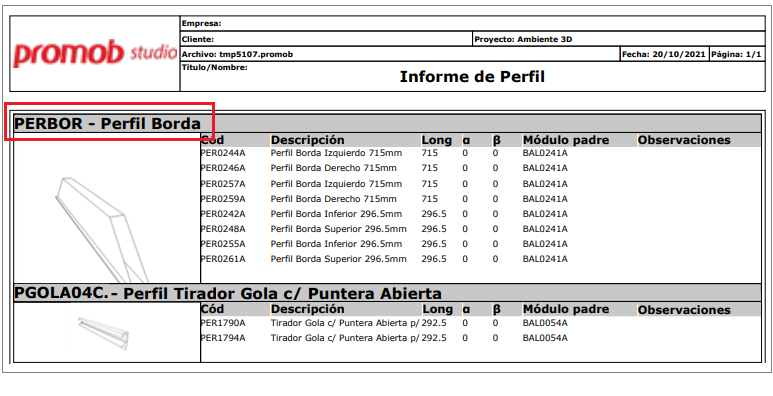Select the 'PERBOR - Perfil Borda' section heading

coord(107,123)
